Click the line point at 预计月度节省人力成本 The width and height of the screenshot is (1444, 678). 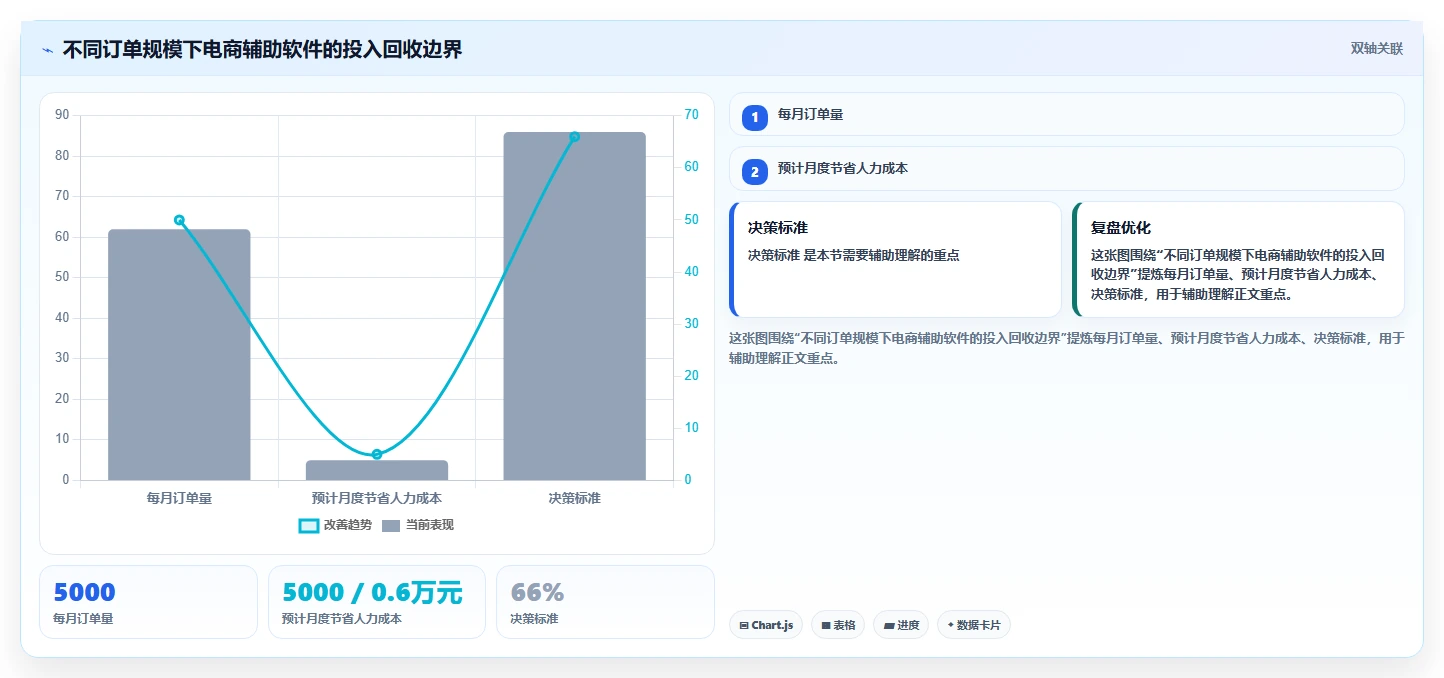click(377, 454)
